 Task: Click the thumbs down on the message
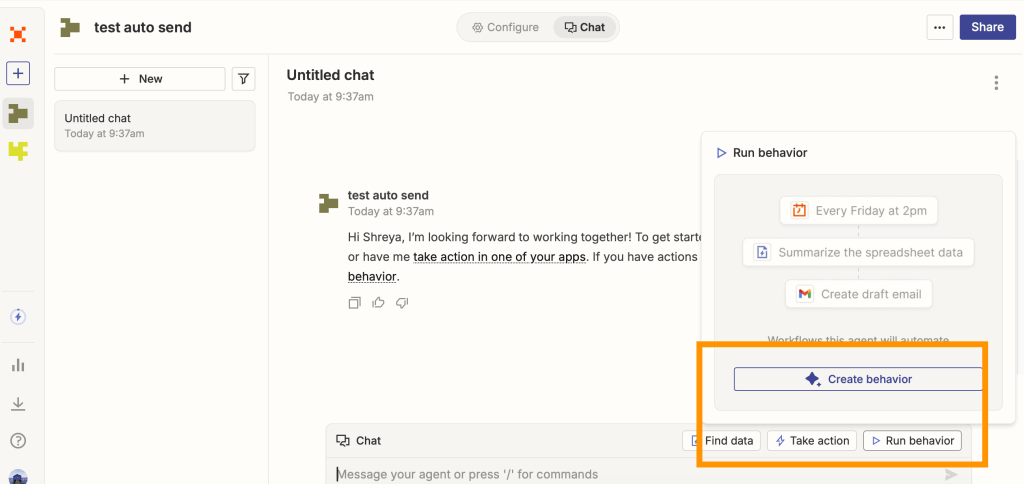point(402,303)
